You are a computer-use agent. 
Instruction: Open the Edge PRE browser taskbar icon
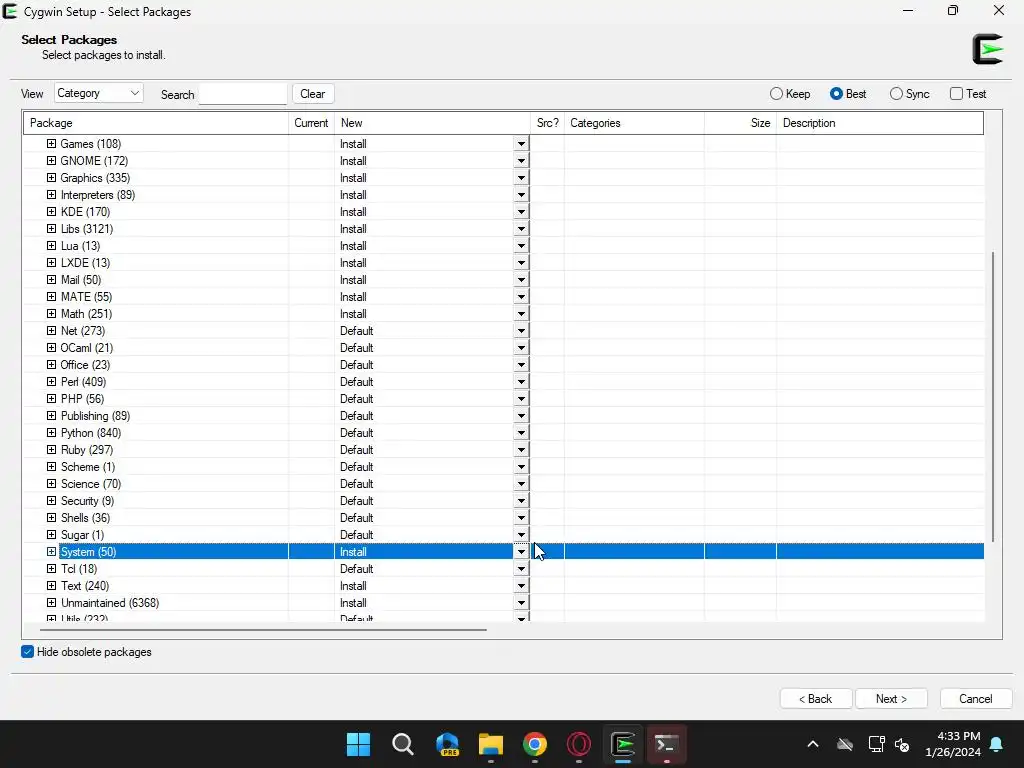tap(447, 744)
